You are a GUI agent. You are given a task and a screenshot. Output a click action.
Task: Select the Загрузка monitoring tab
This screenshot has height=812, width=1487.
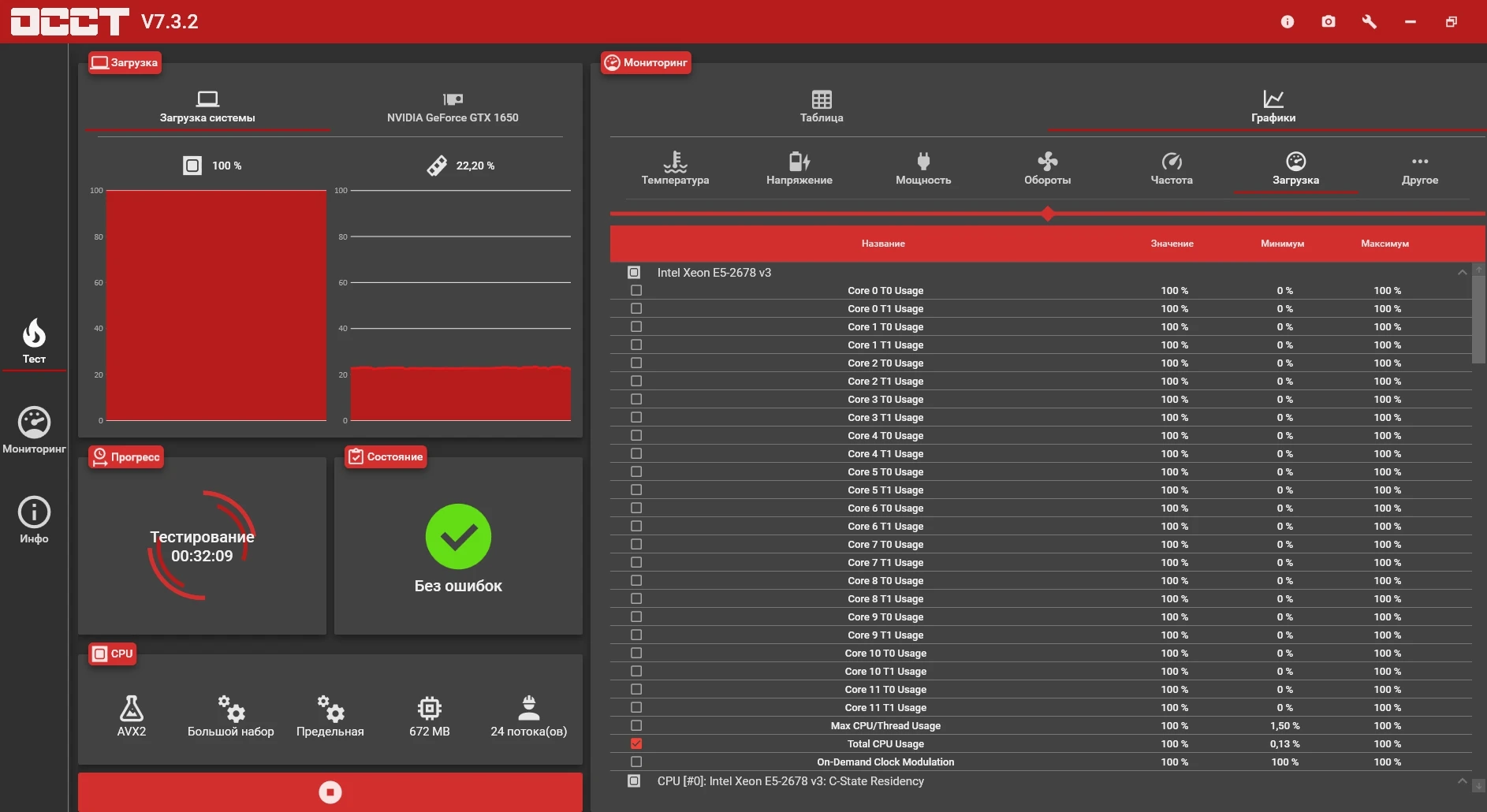pyautogui.click(x=1295, y=169)
